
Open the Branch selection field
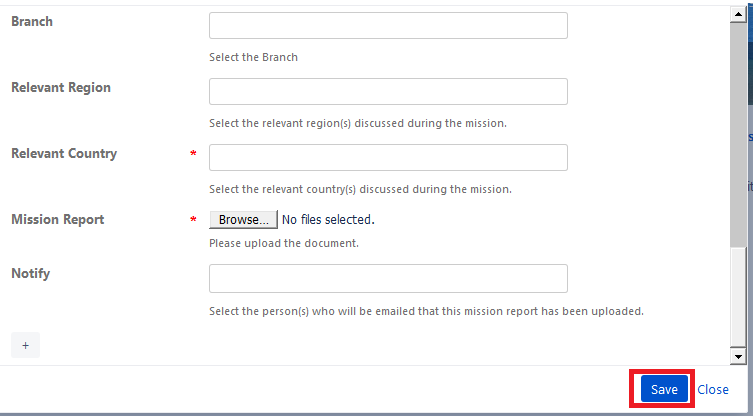point(388,25)
